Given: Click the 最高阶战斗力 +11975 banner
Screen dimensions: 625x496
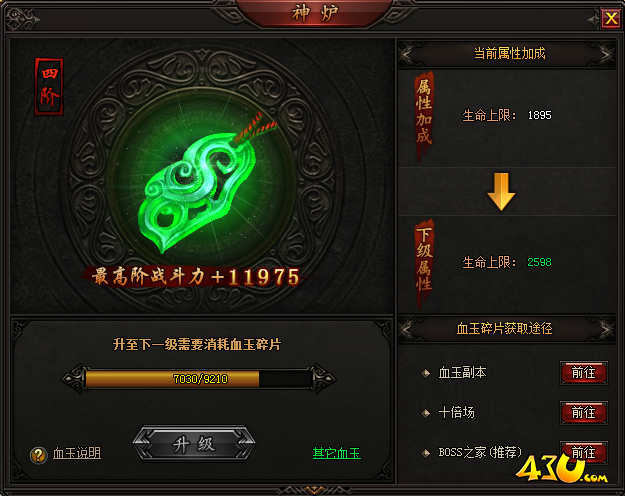Looking at the screenshot, I should point(195,276).
